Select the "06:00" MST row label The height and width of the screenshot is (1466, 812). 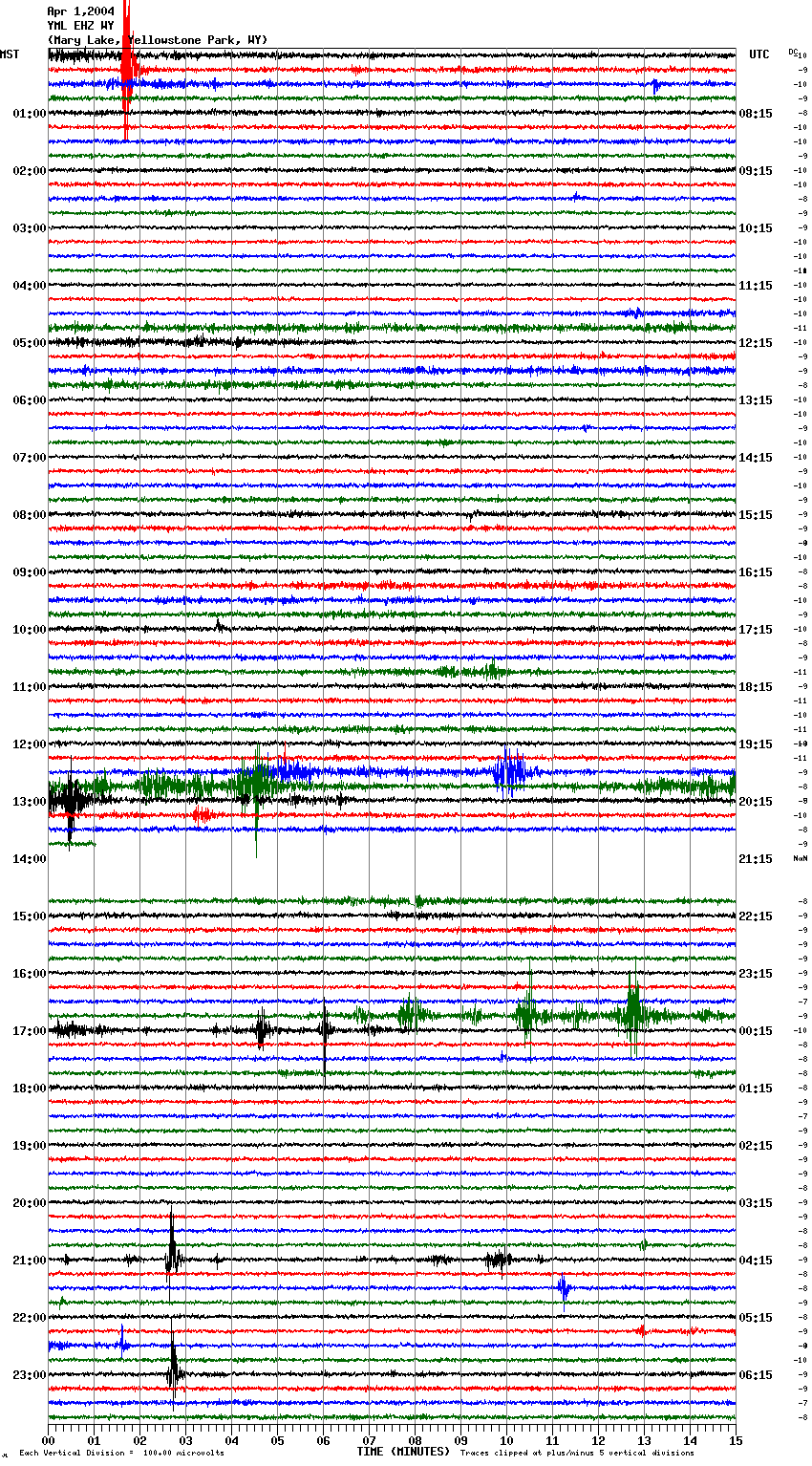tap(30, 400)
